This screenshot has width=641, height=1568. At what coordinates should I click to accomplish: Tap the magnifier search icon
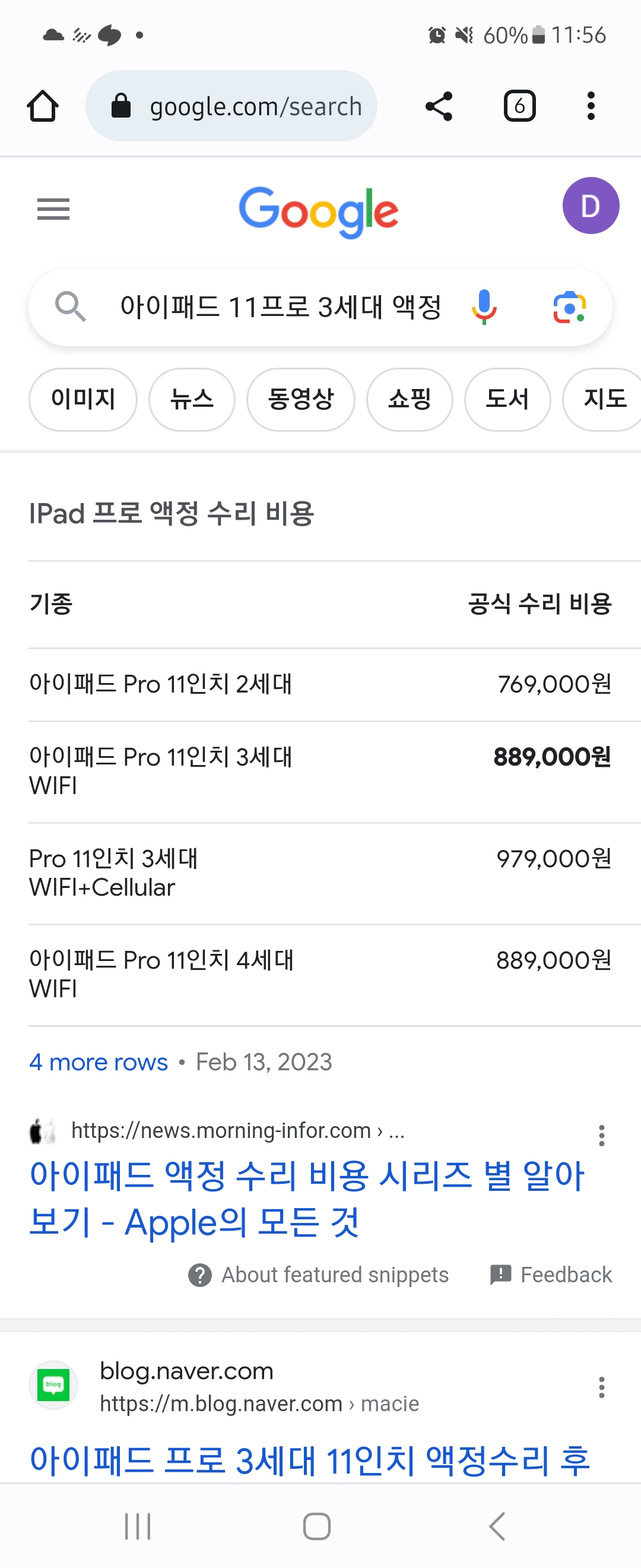point(70,307)
